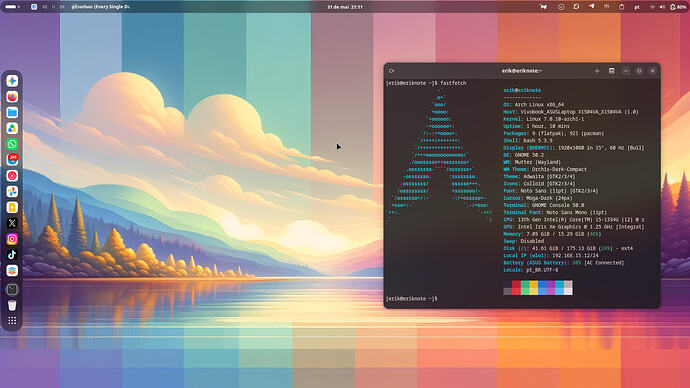Open the Activities workspace indicator in the top bar
Viewport: 690px width, 388px height.
(x=12, y=7)
